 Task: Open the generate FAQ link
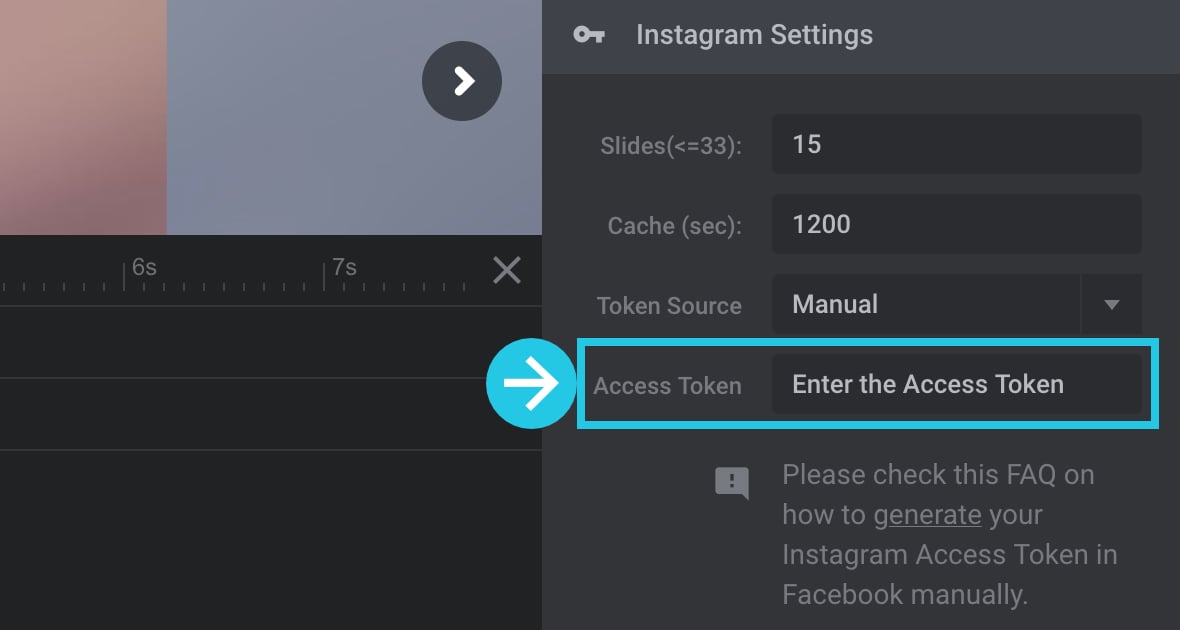927,515
